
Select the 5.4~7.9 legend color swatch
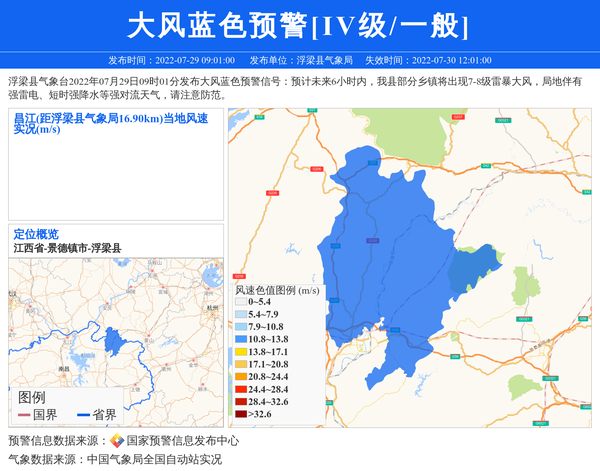pyautogui.click(x=241, y=314)
